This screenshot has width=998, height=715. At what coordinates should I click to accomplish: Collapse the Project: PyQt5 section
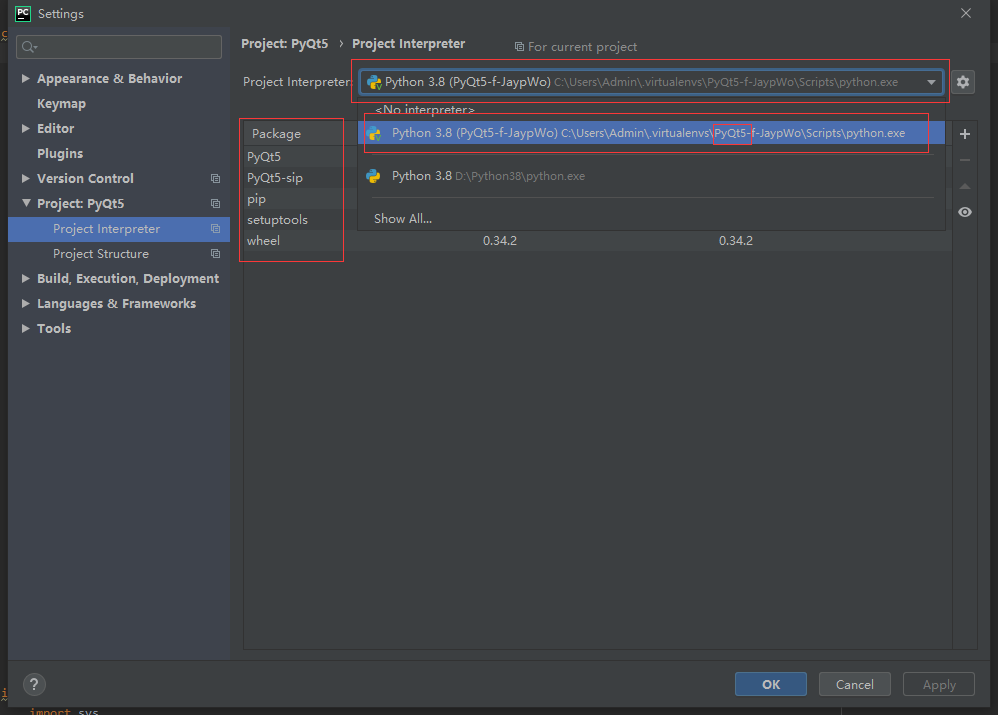coord(25,203)
